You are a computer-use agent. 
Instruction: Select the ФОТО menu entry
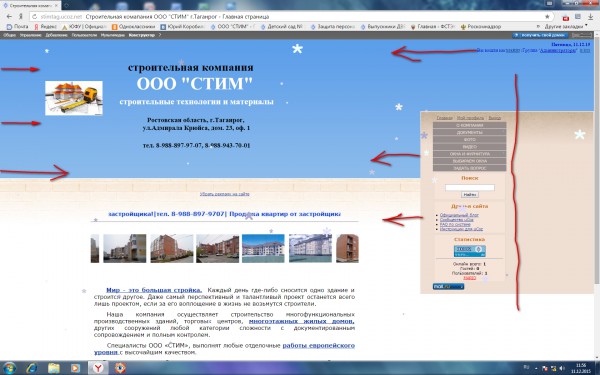(470, 140)
